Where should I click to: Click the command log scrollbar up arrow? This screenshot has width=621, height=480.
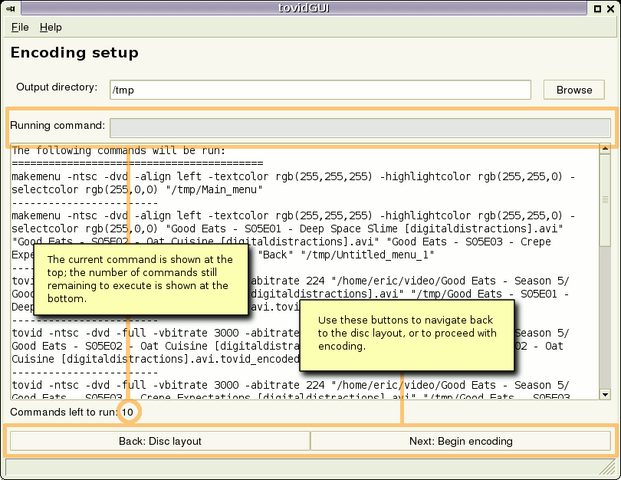tap(605, 149)
